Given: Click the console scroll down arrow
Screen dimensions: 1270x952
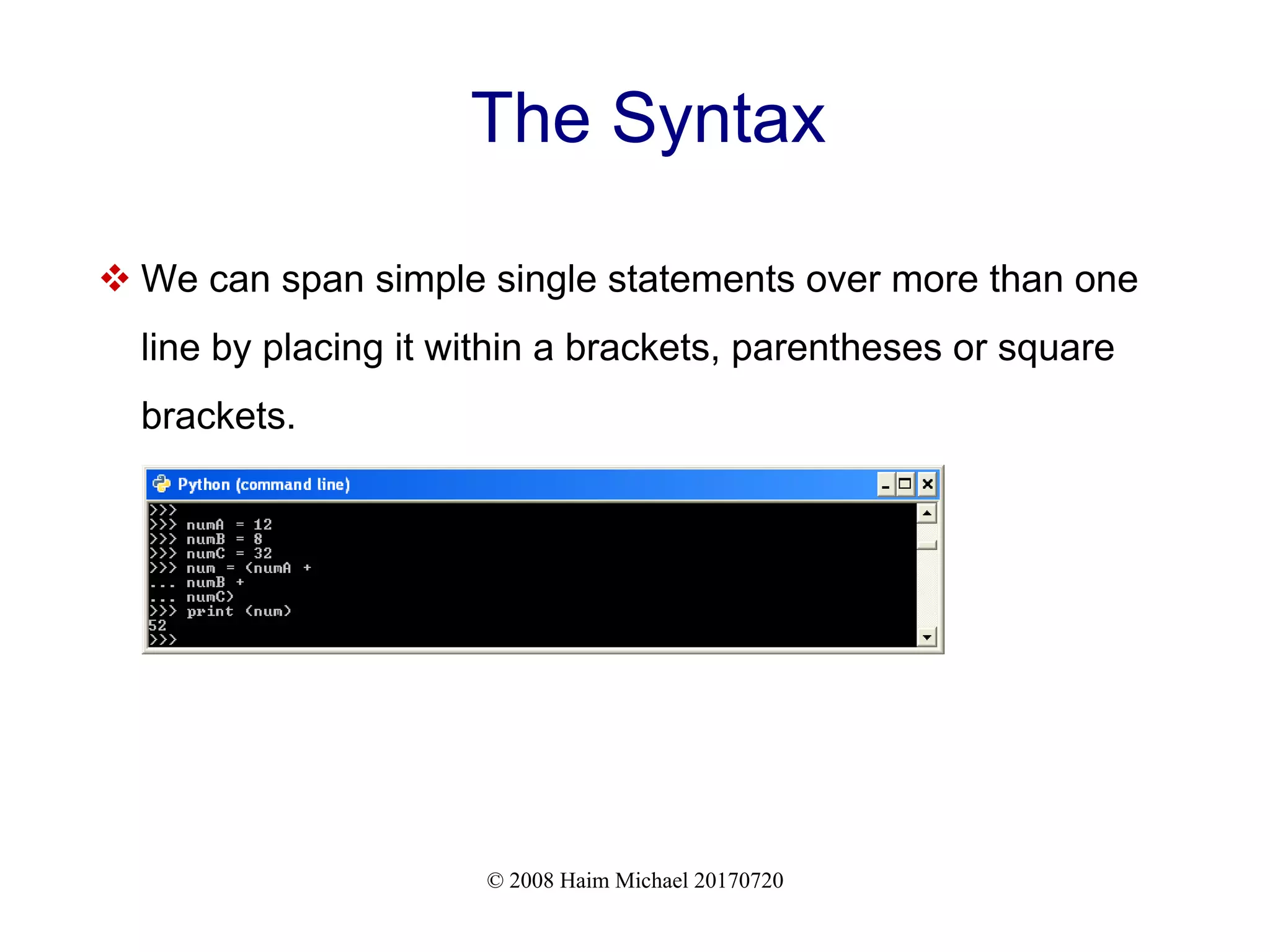Looking at the screenshot, I should (x=926, y=637).
